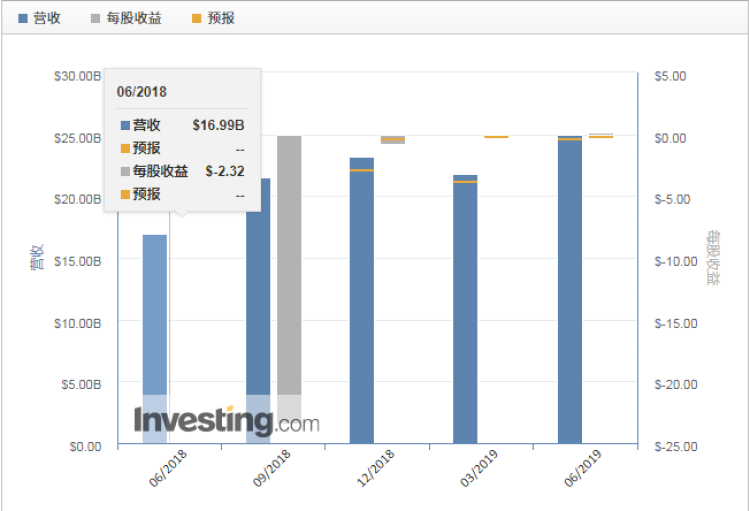
Task: Click the gray 每股收益 legend square icon
Action: click(96, 18)
